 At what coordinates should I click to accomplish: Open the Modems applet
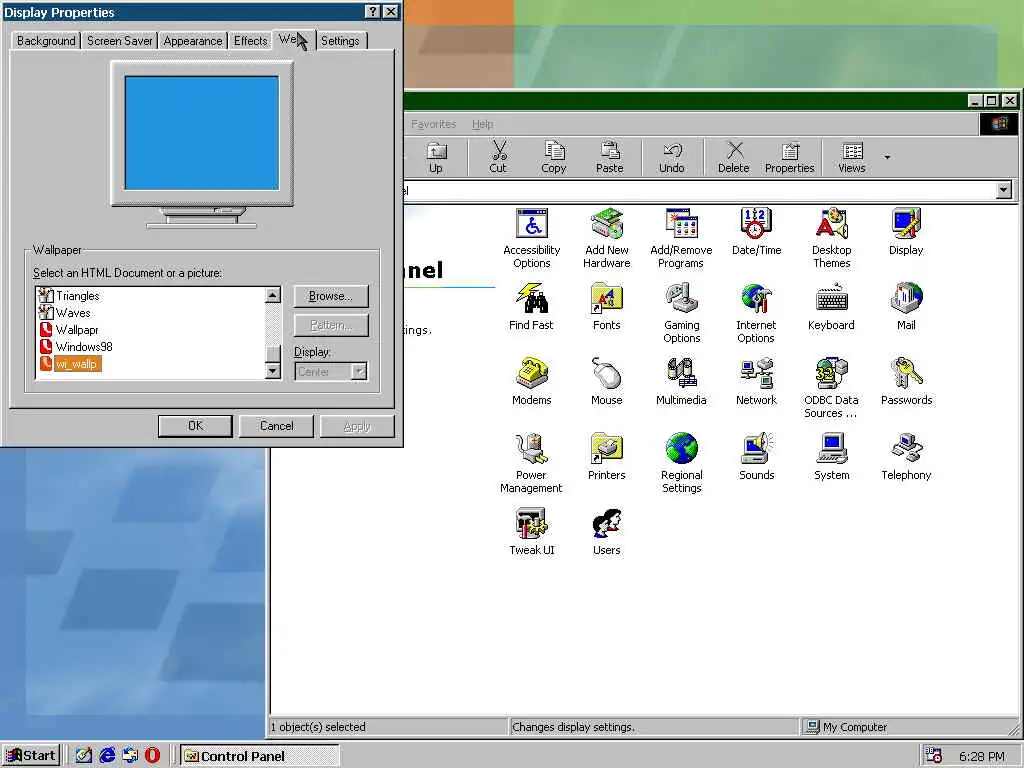532,382
